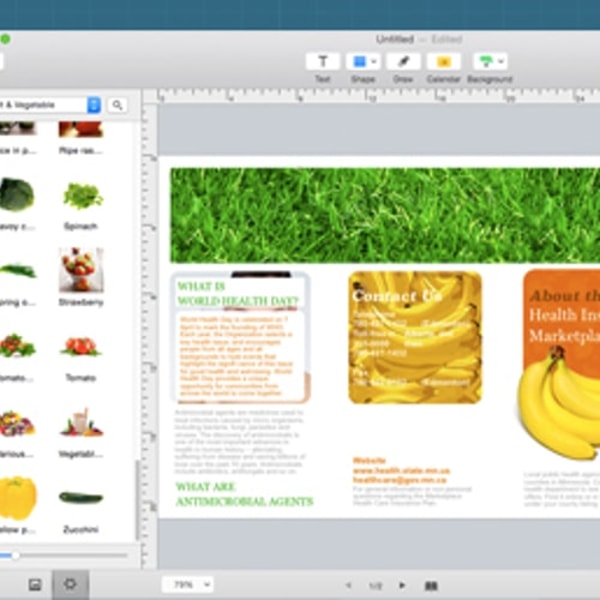600x600 pixels.
Task: Open the settings gear panel
Action: click(x=70, y=584)
